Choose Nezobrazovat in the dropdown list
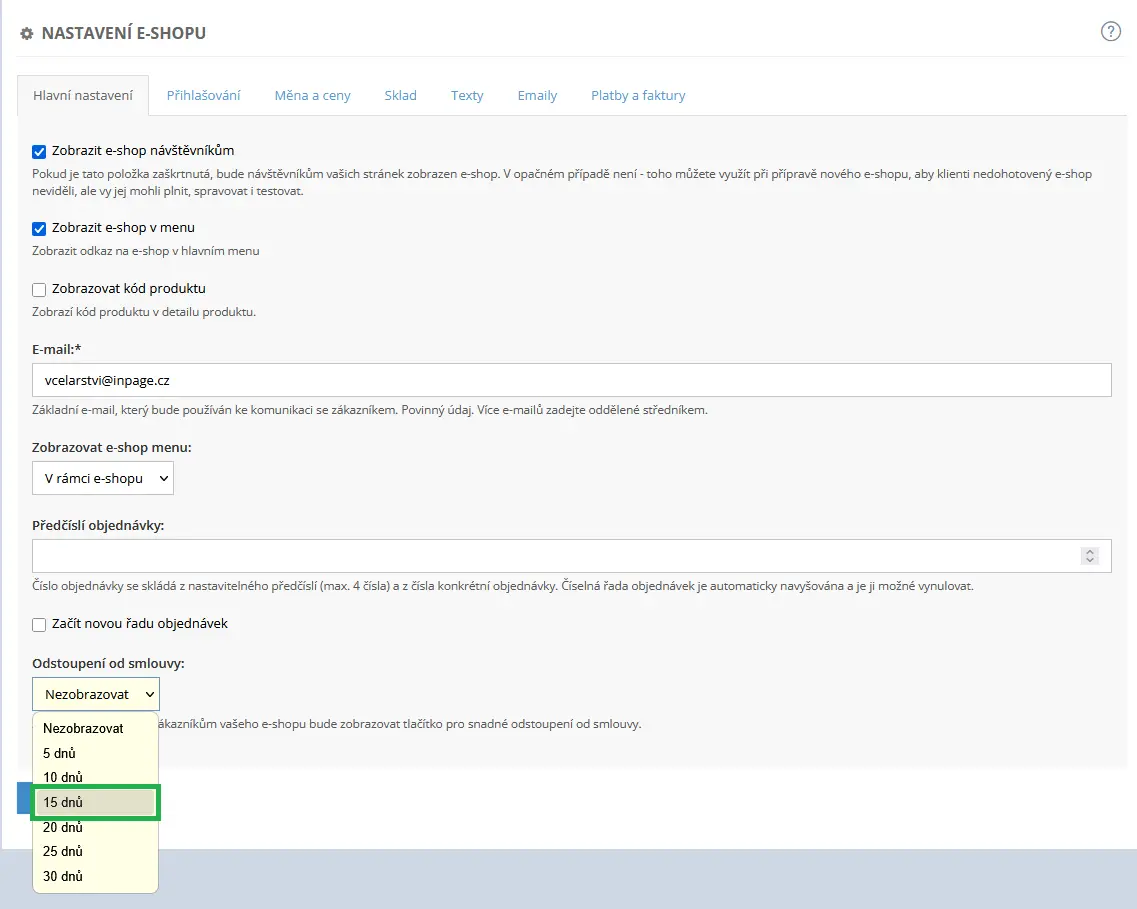1137x909 pixels. (96, 729)
